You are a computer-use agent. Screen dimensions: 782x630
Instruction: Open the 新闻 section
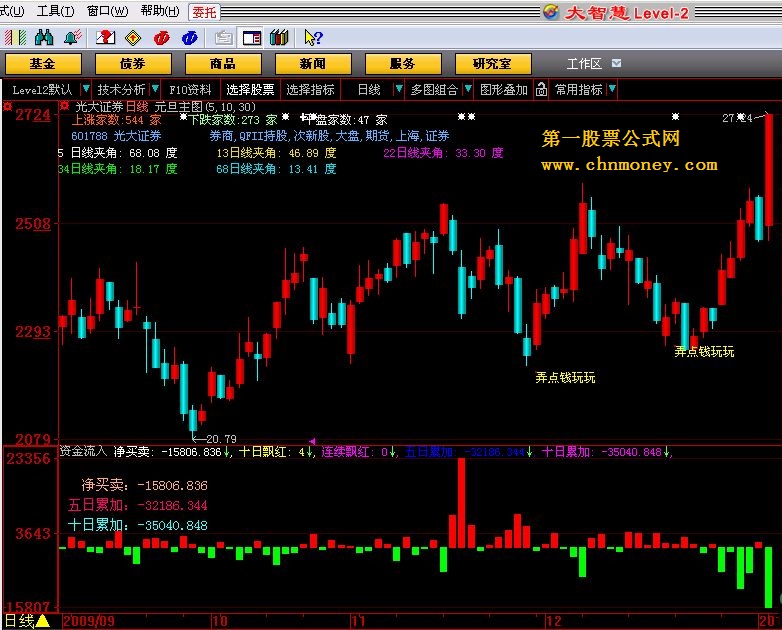tap(313, 64)
